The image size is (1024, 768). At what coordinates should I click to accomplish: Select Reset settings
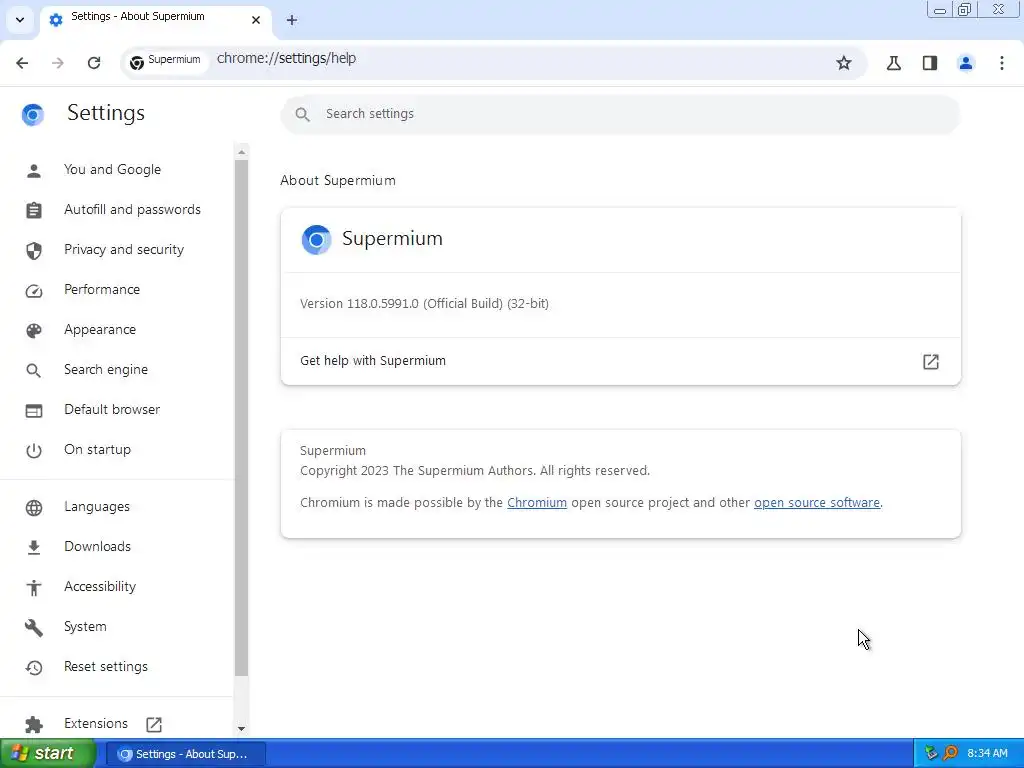tap(106, 667)
